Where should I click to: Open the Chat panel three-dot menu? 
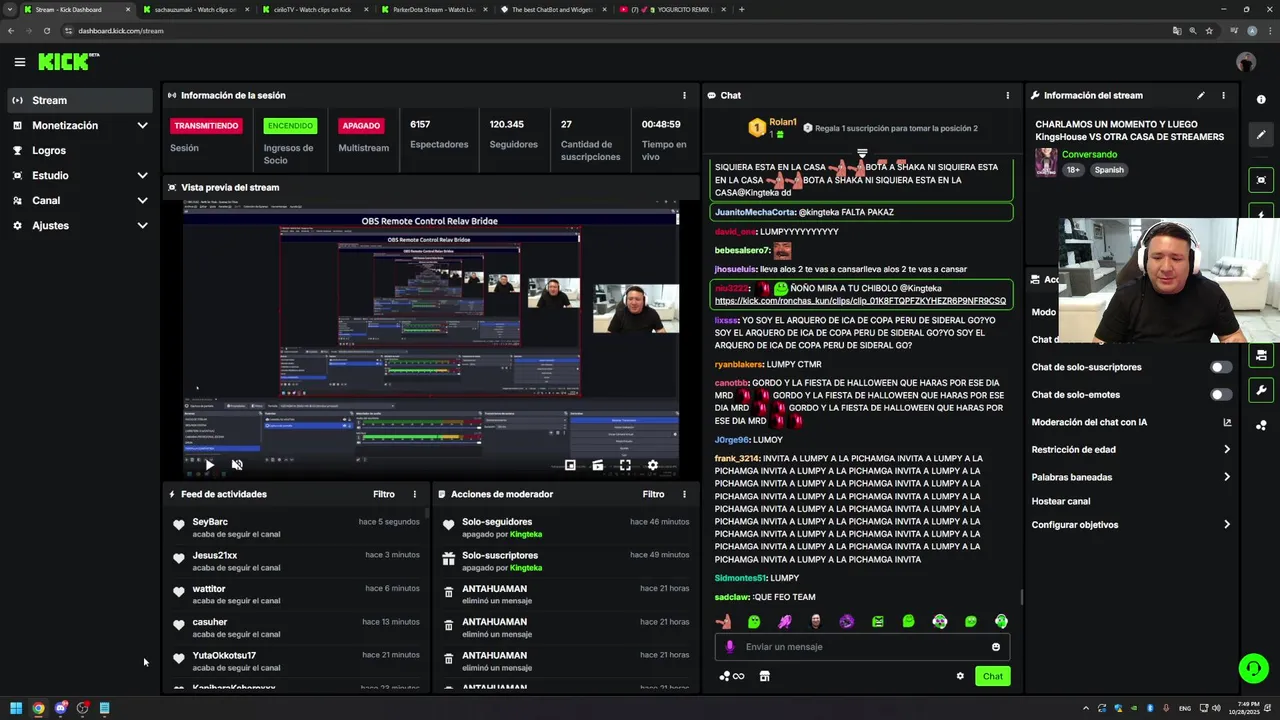tap(1007, 95)
